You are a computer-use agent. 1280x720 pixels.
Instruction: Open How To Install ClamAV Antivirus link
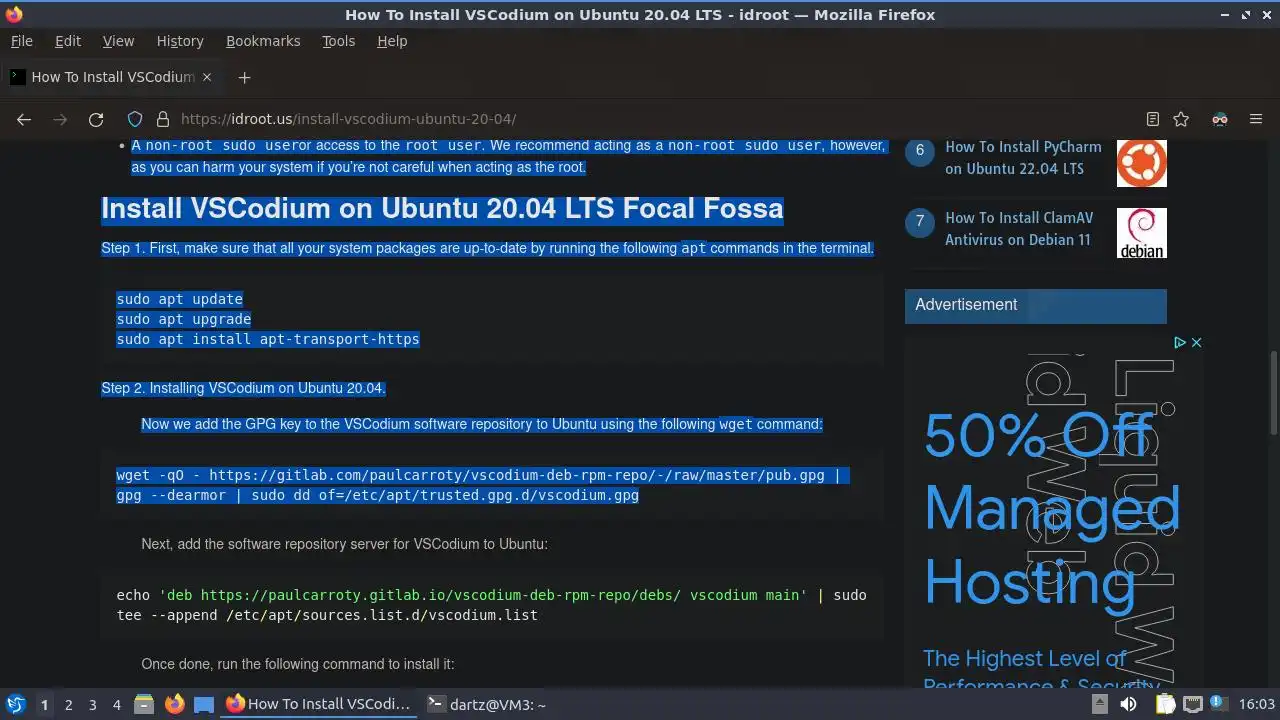tap(1019, 228)
